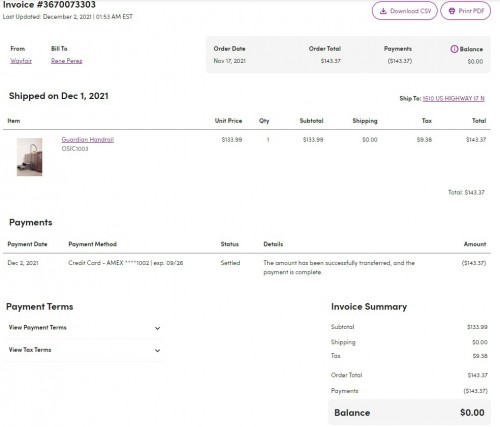Open the Rene Perez Bill To link

pyautogui.click(x=67, y=61)
